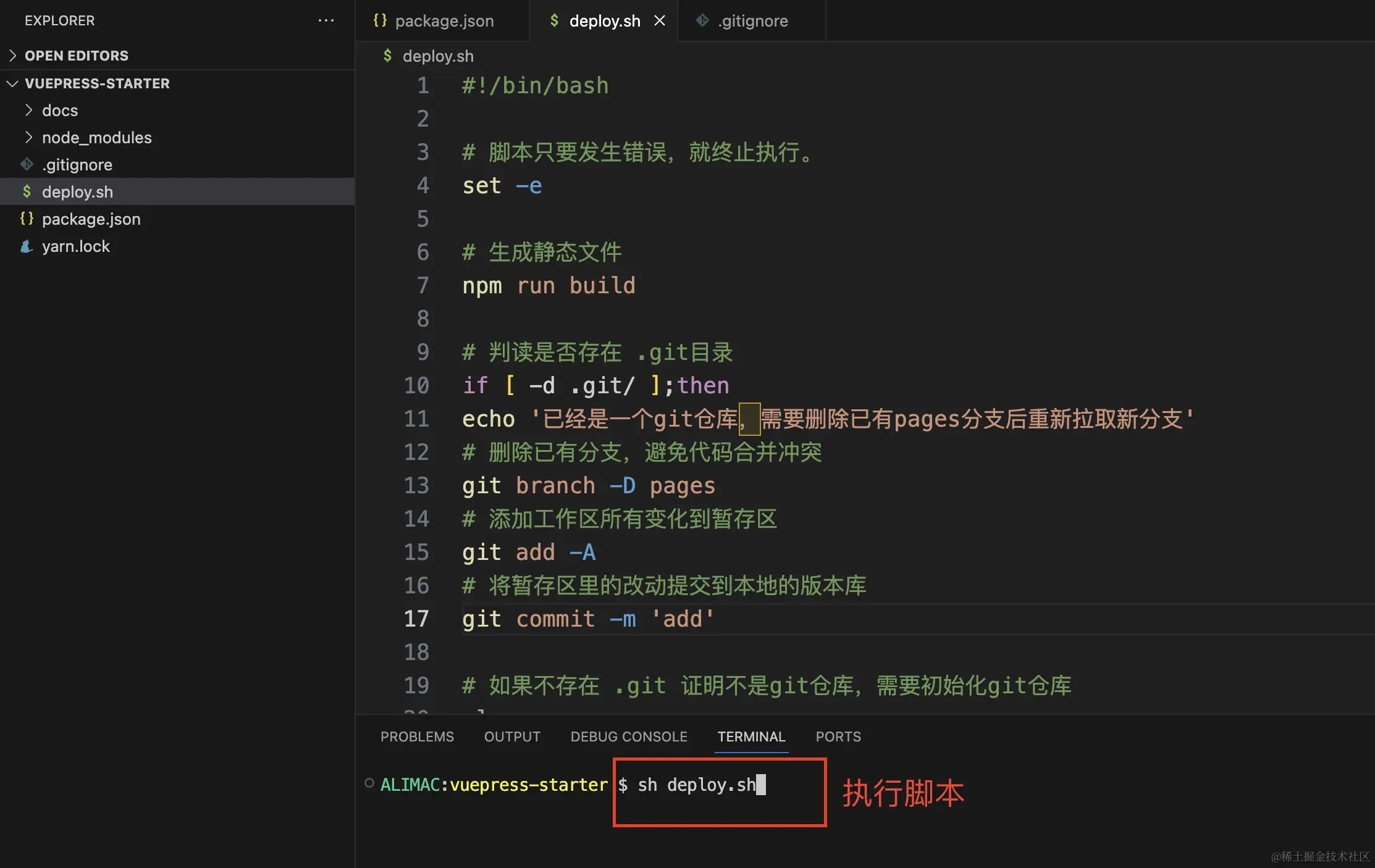1375x868 pixels.
Task: Switch to the .gitignore editor tab
Action: pyautogui.click(x=752, y=21)
